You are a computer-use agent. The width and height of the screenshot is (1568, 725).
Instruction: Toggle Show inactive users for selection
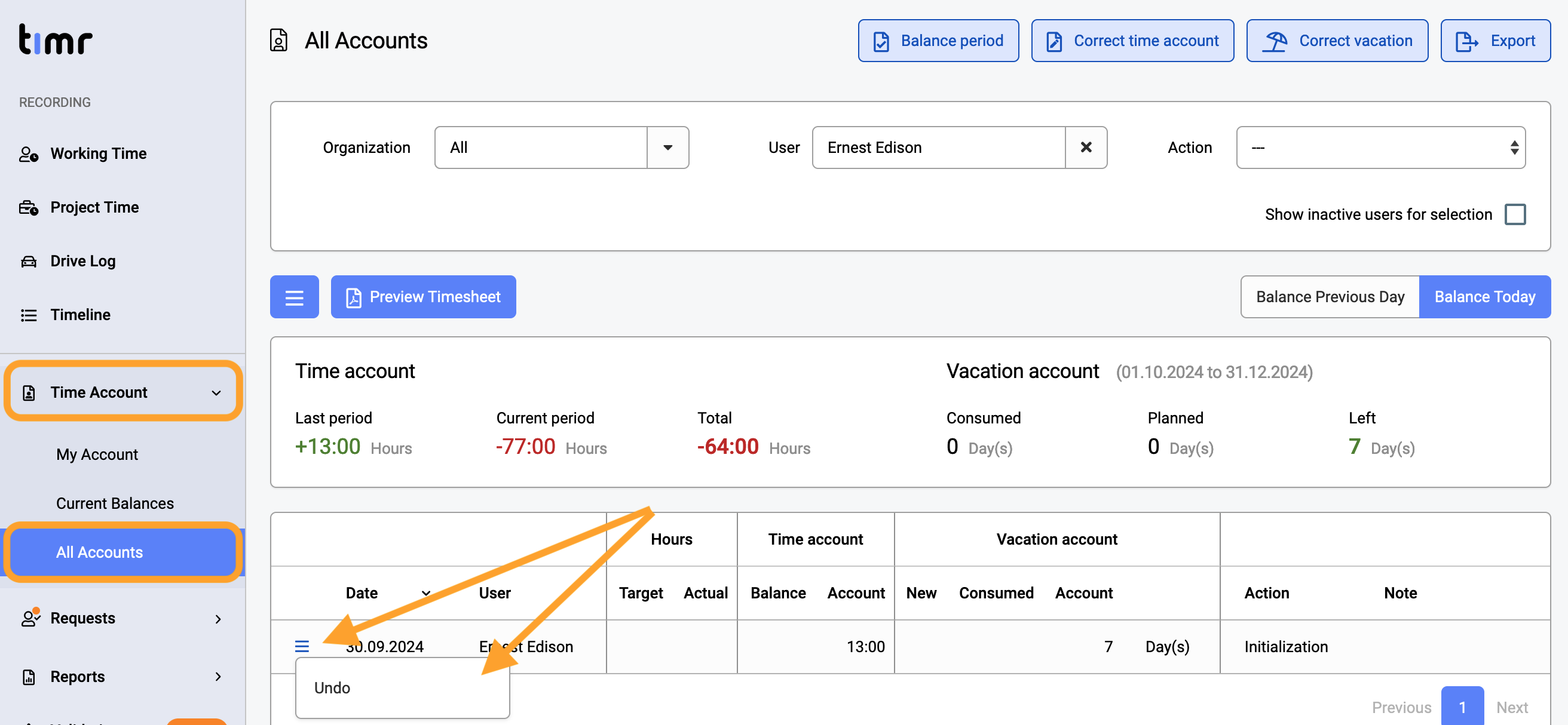pyautogui.click(x=1515, y=215)
